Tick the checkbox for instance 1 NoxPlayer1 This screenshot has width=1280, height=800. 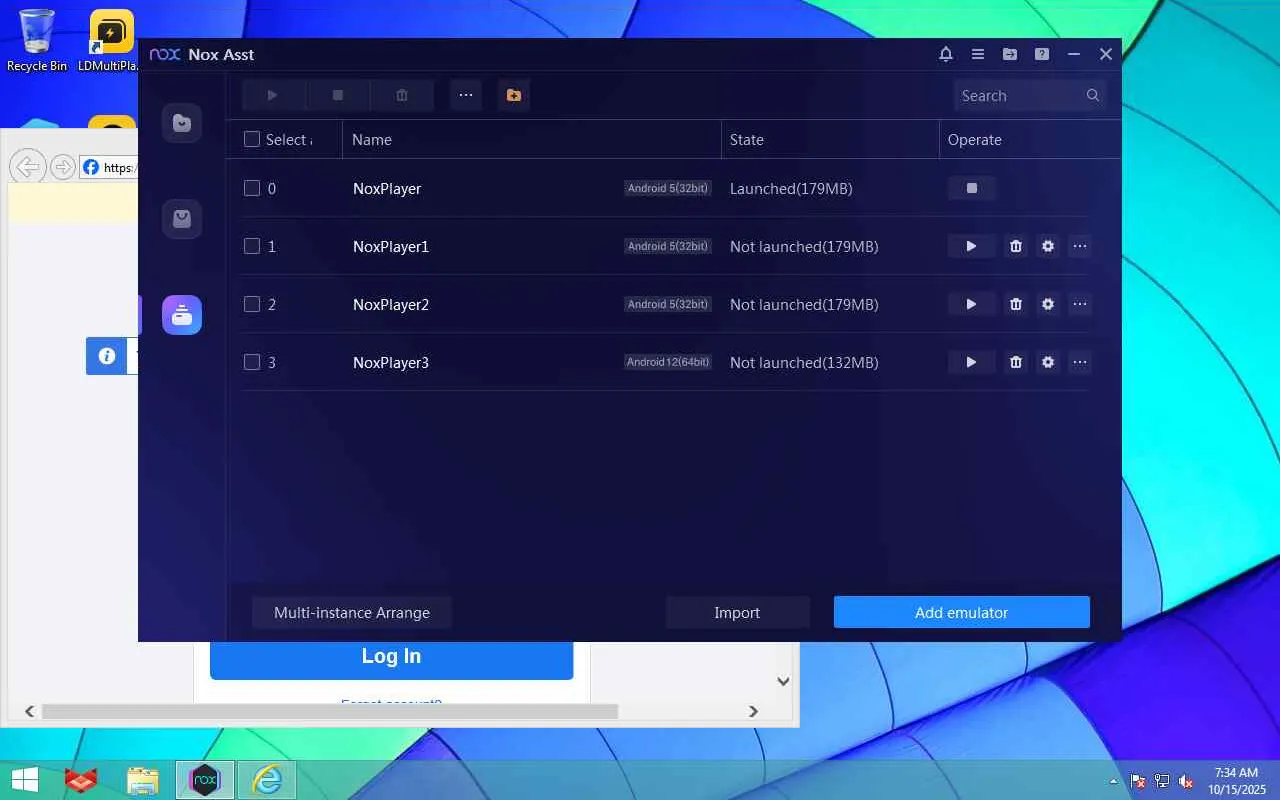click(252, 246)
